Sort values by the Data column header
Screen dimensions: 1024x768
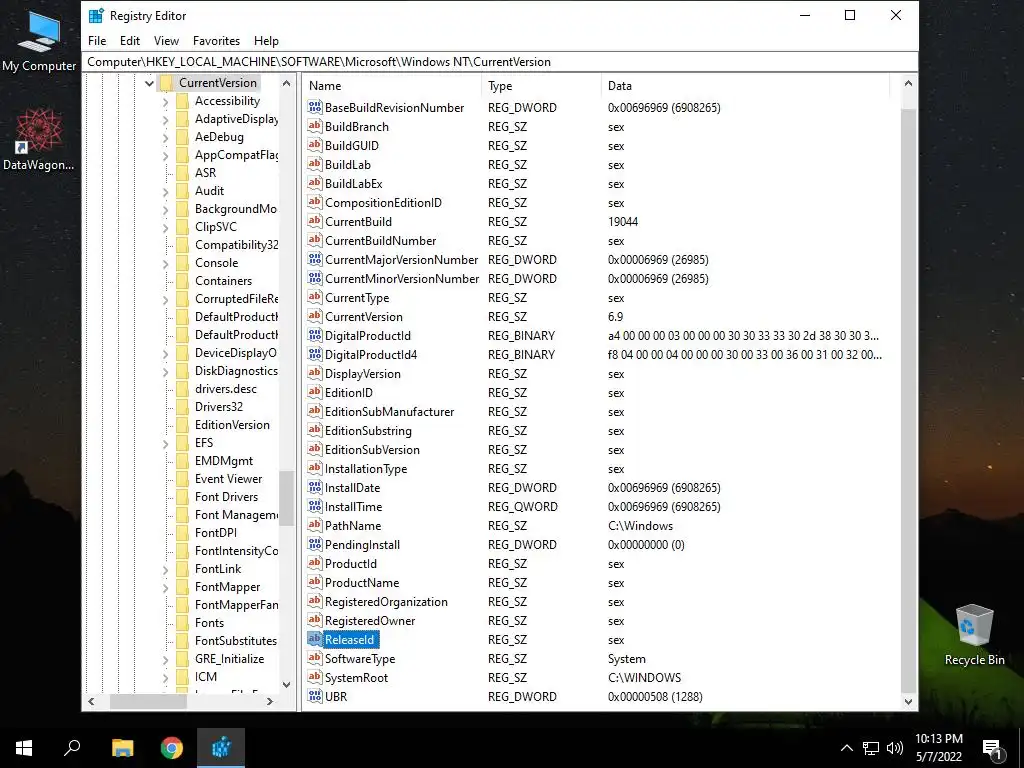click(745, 86)
